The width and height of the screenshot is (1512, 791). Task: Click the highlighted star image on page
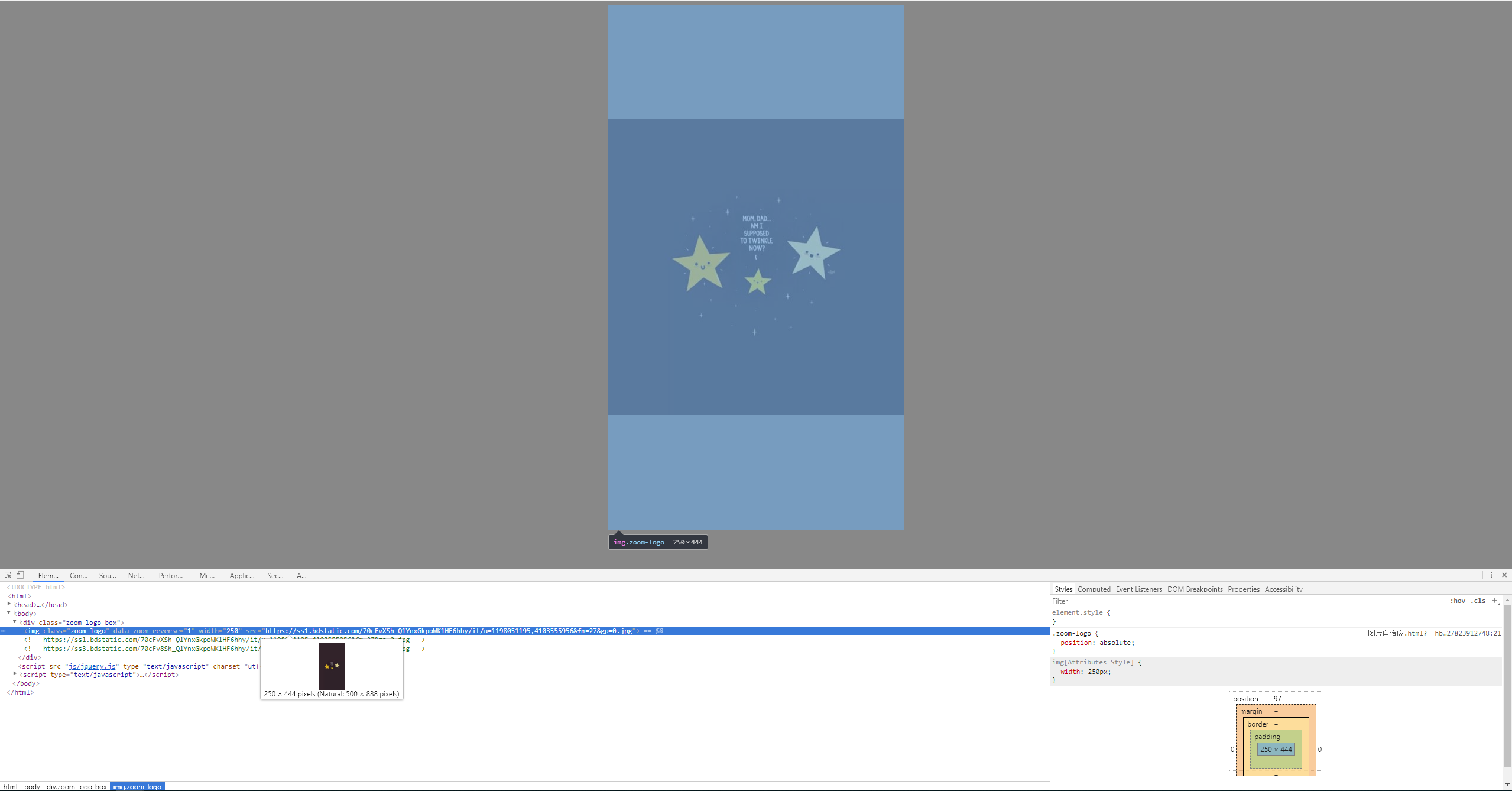(x=755, y=267)
